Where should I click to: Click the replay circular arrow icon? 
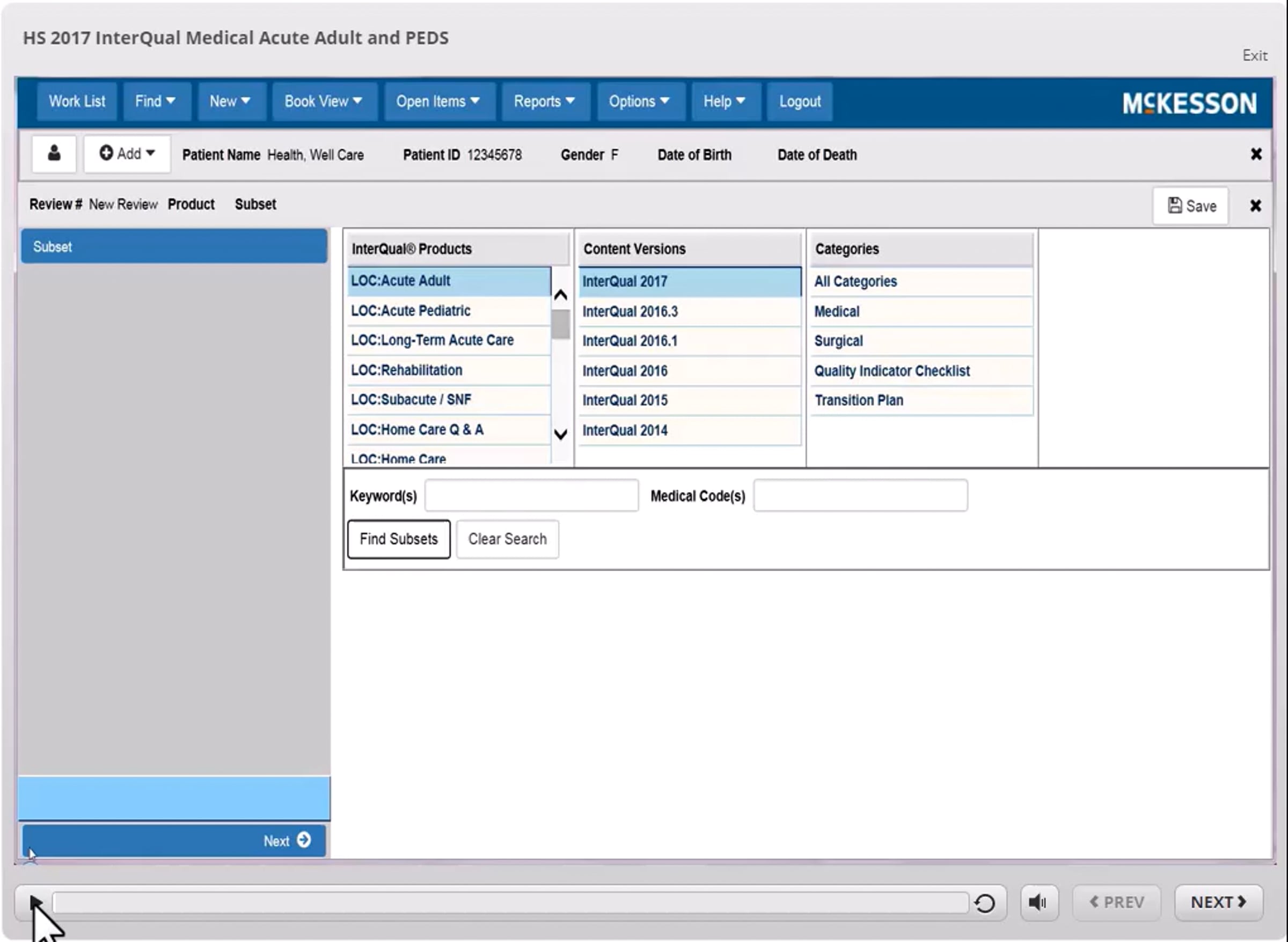pos(984,903)
